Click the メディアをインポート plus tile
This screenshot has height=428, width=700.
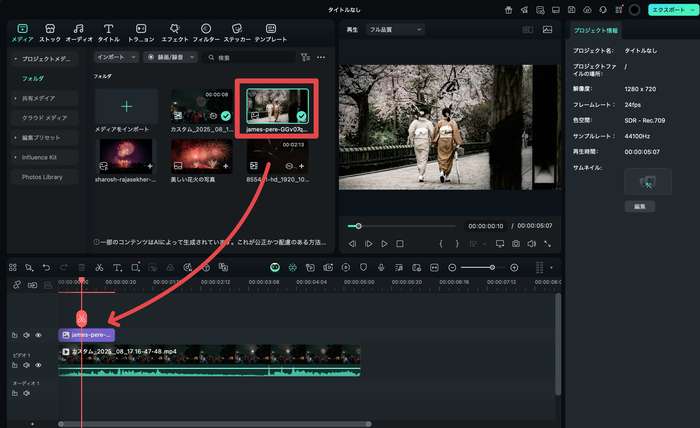[x=126, y=106]
